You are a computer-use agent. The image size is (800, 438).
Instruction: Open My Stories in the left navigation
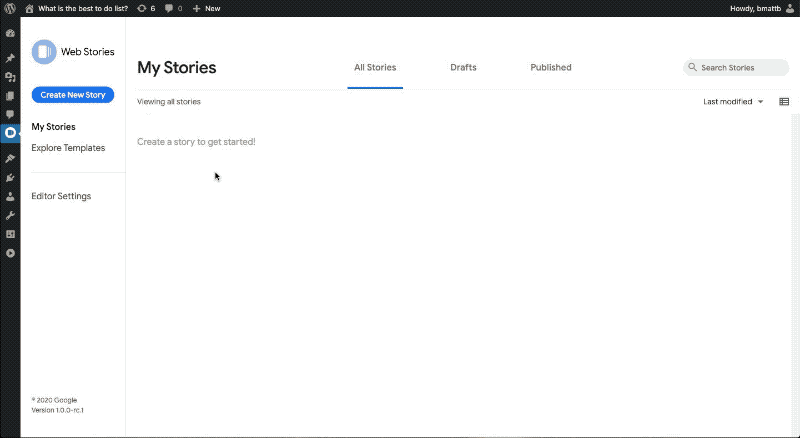[x=54, y=127]
